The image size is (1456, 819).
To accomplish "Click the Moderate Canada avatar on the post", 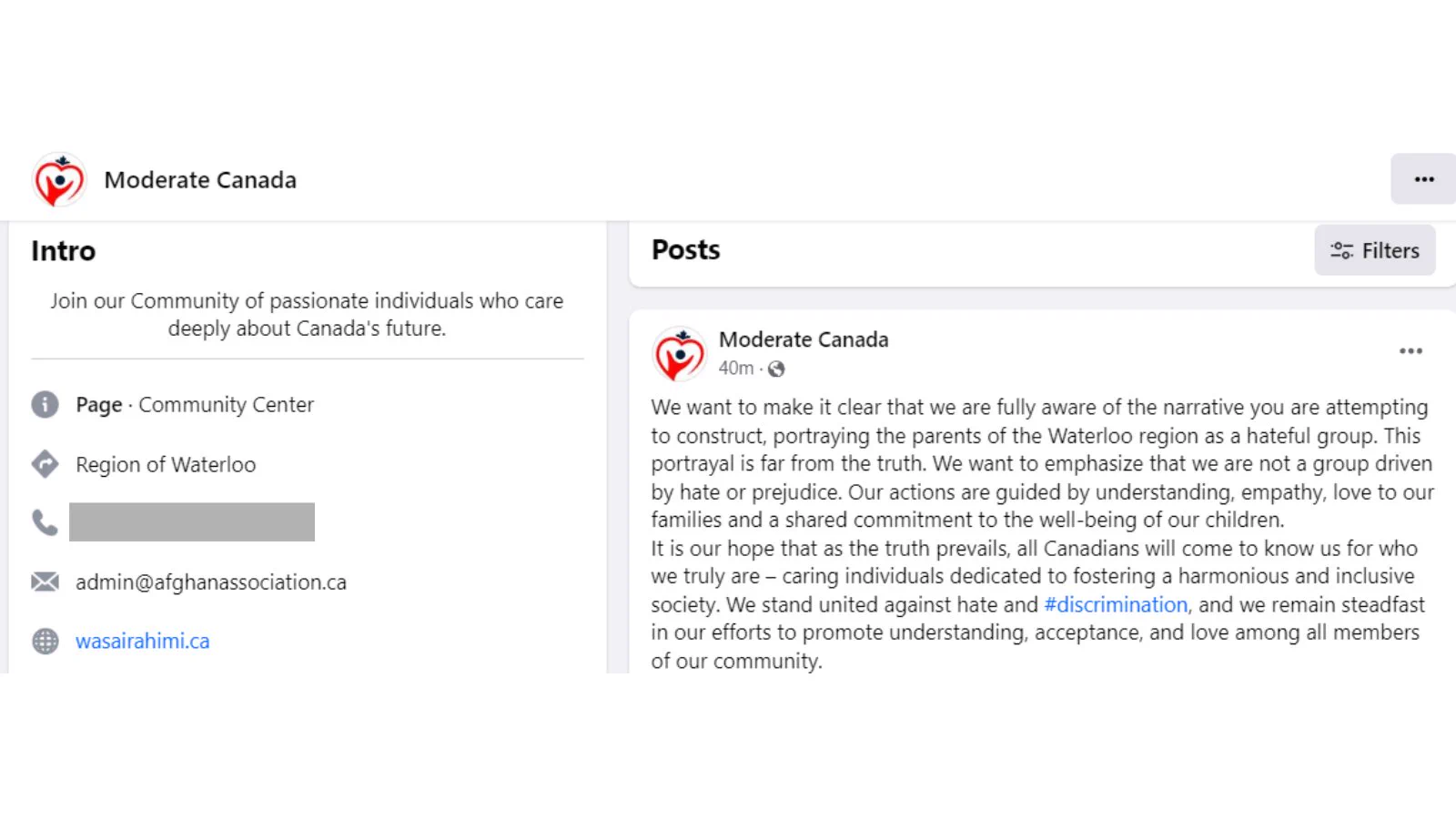I will (x=680, y=354).
